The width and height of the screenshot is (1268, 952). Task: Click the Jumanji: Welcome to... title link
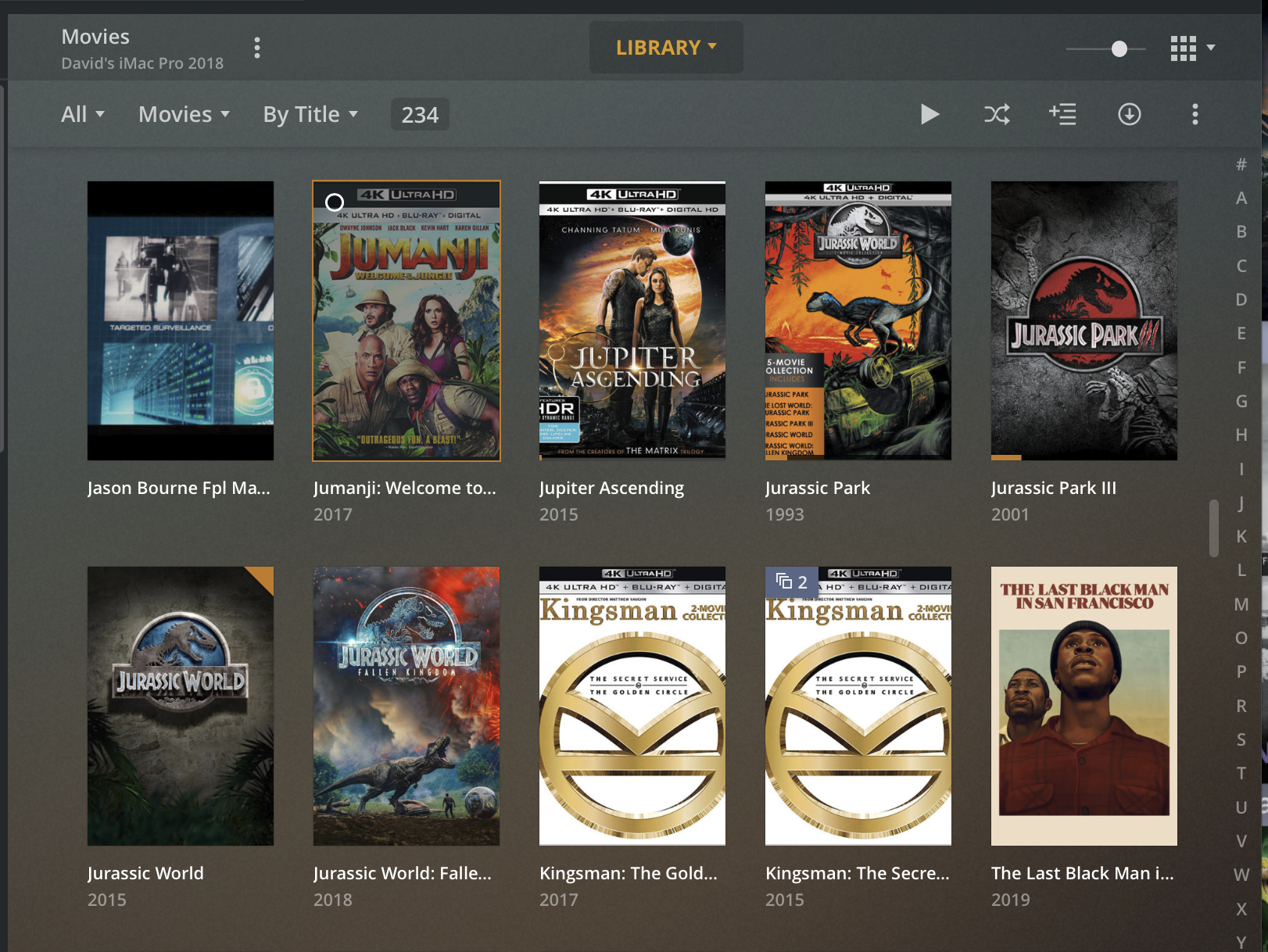pyautogui.click(x=405, y=488)
